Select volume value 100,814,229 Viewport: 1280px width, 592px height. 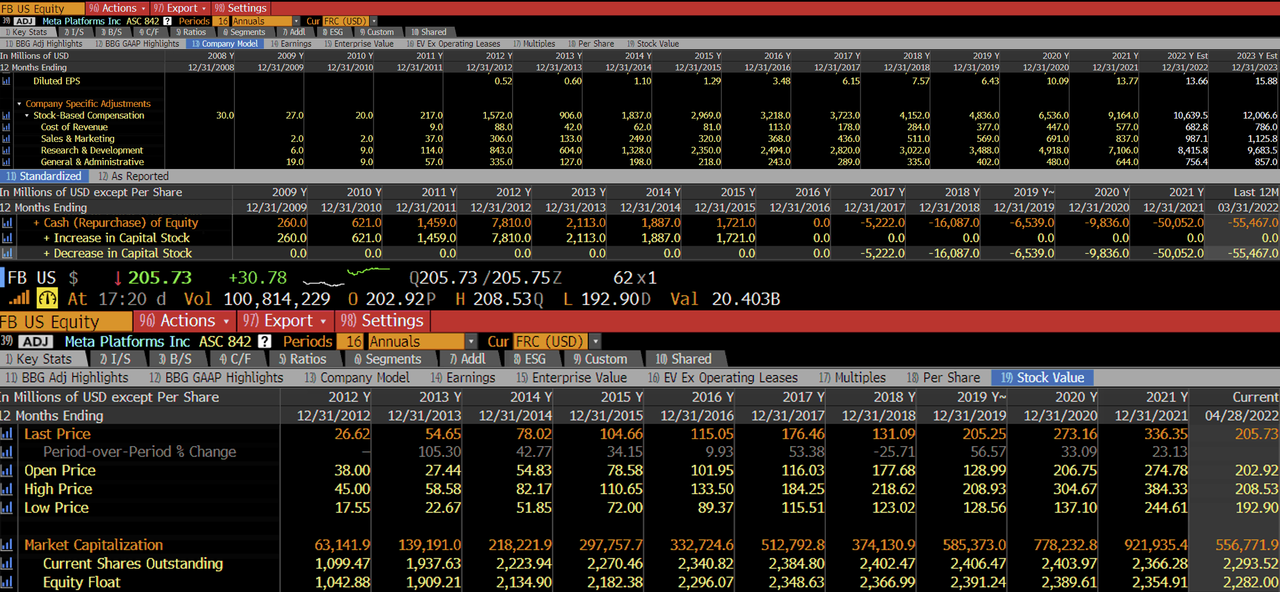277,298
